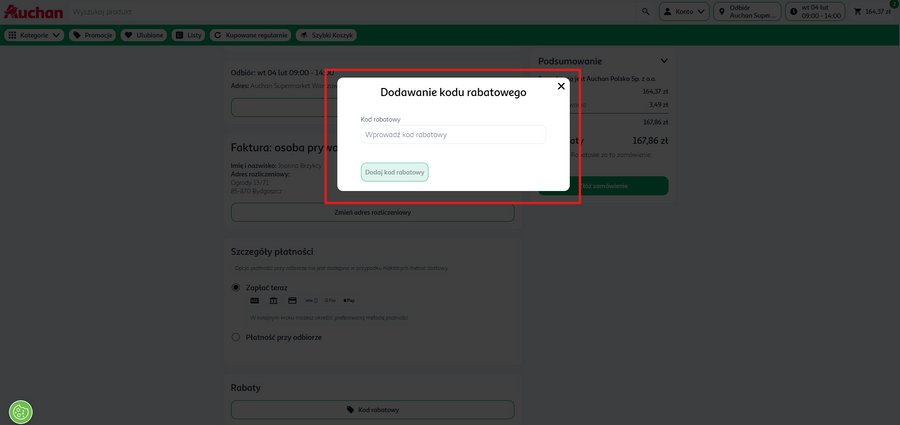900x425 pixels.
Task: Open 'Listy' shopping lists
Action: (x=188, y=35)
